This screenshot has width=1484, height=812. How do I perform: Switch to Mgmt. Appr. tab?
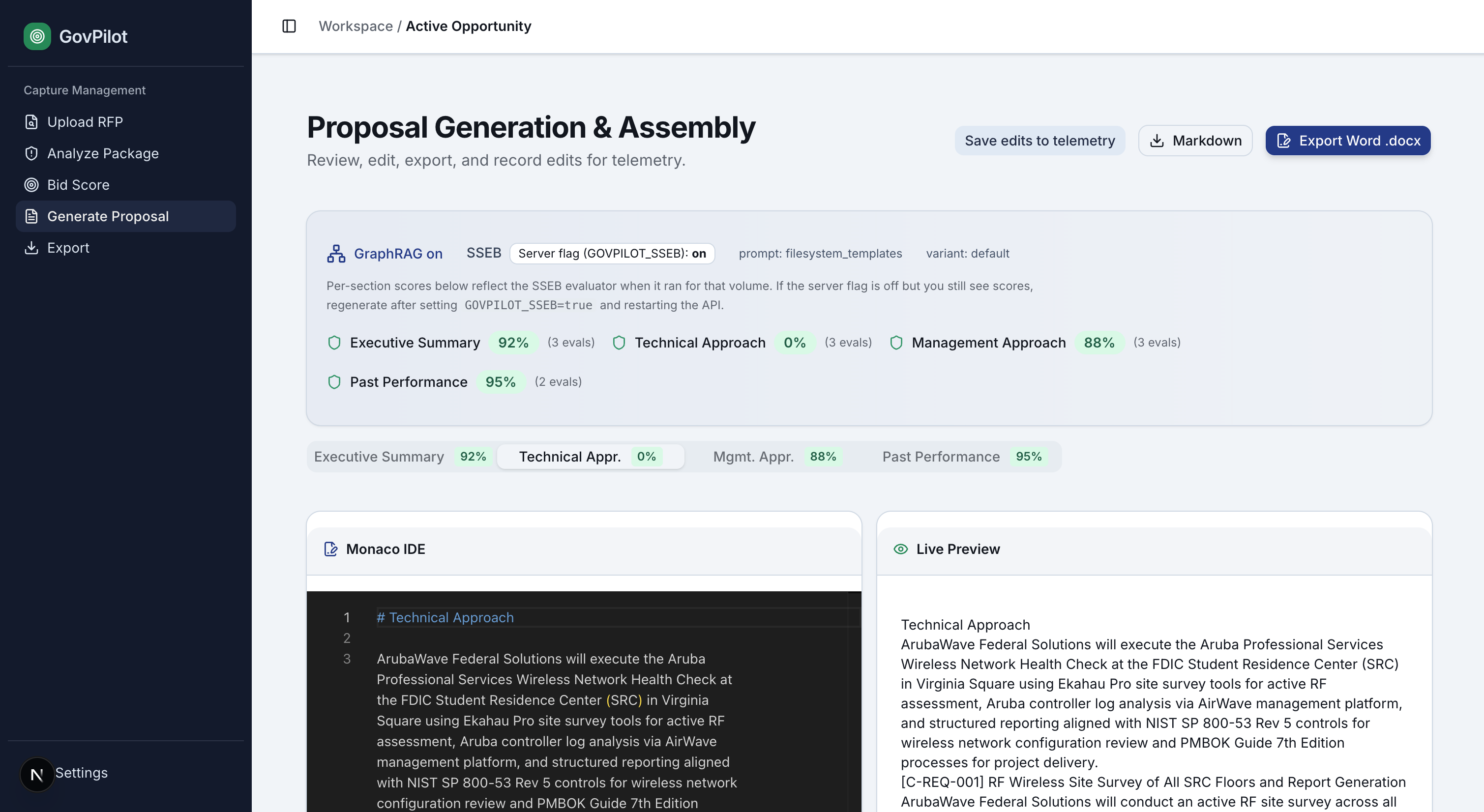point(774,457)
